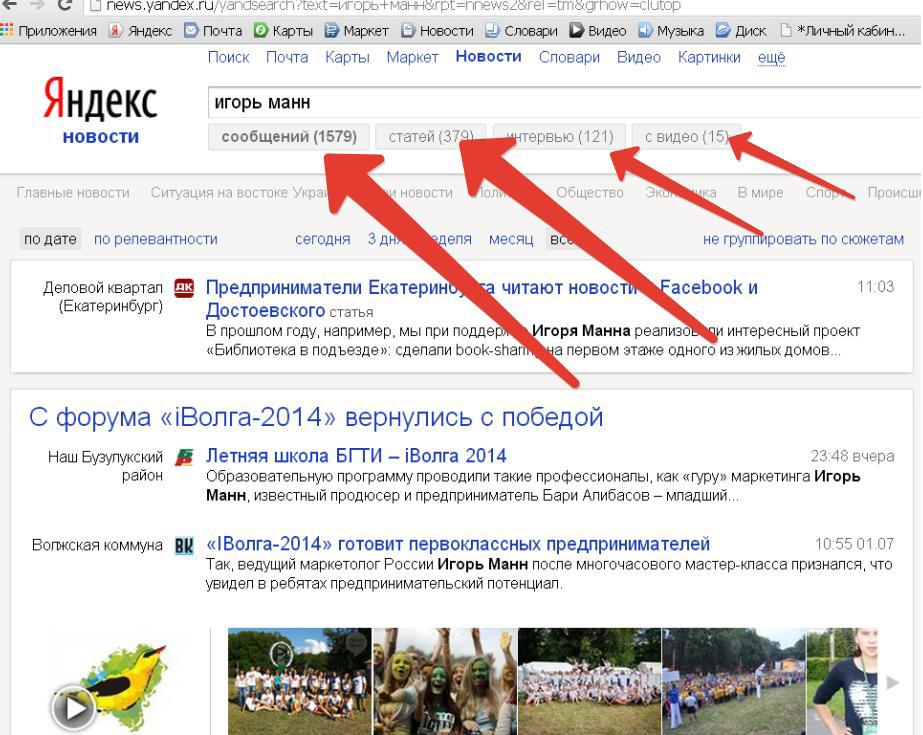Click the 11:03 timestamp
The width and height of the screenshot is (923, 735).
(875, 287)
